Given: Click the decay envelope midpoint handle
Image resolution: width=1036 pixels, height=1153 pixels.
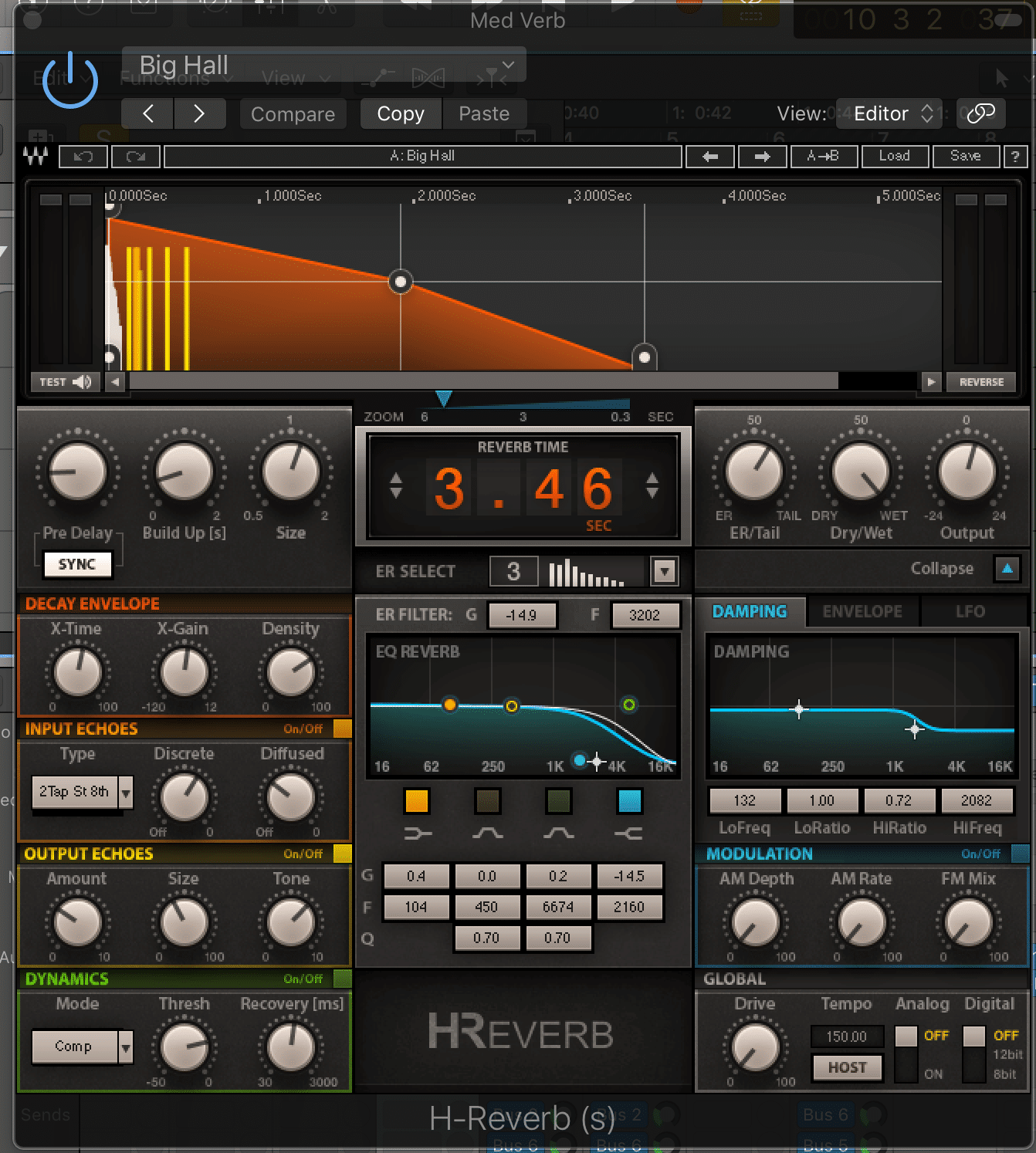Looking at the screenshot, I should [x=400, y=282].
